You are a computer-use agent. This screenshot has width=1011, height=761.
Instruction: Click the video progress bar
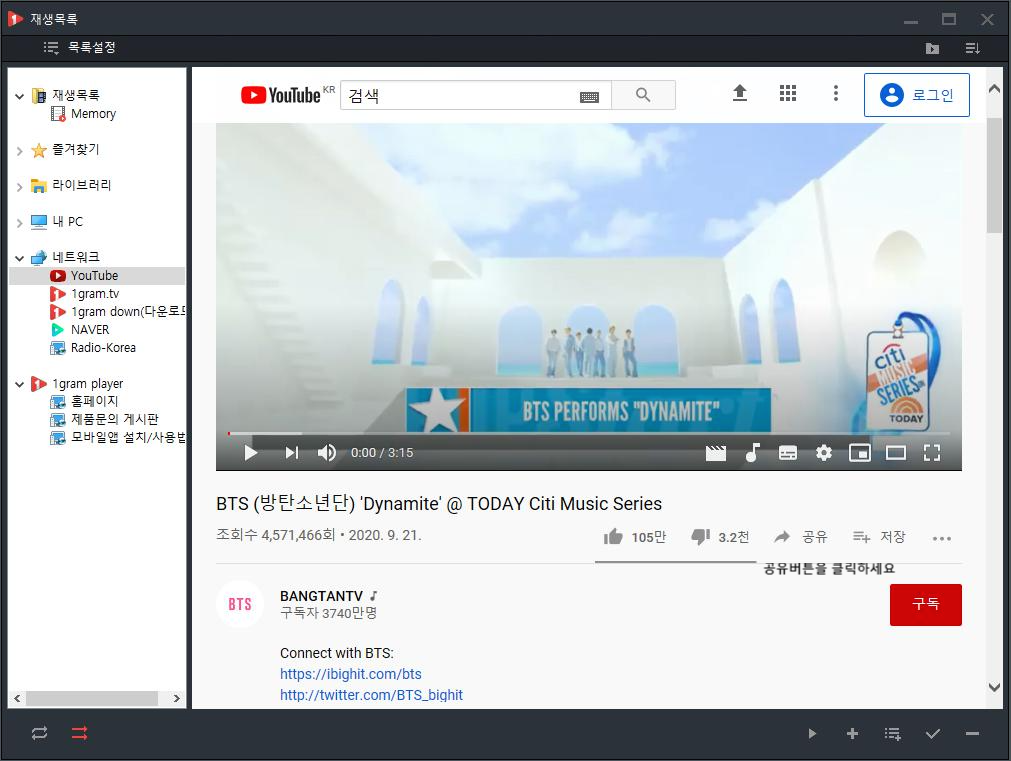point(589,433)
